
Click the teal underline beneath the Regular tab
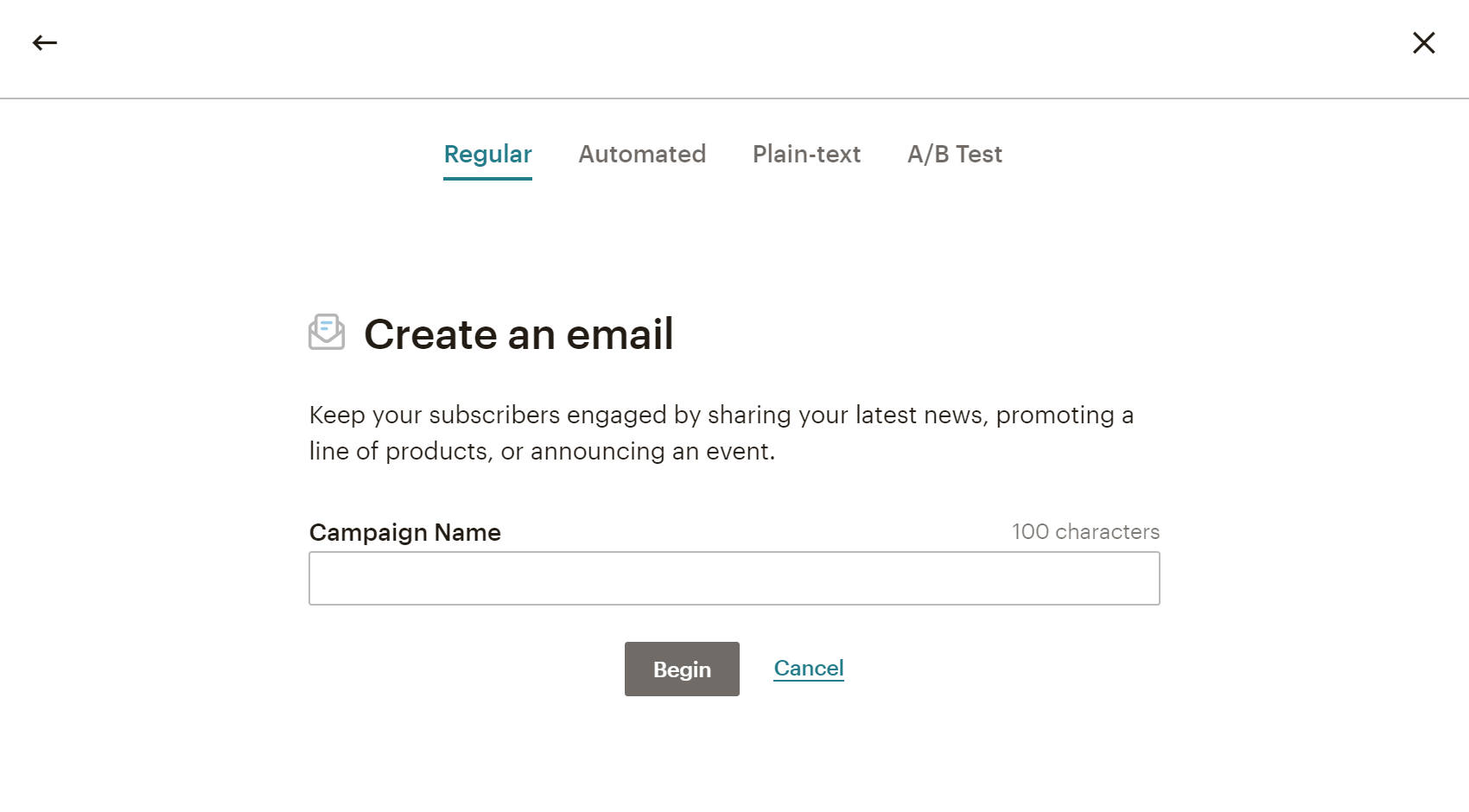[487, 179]
